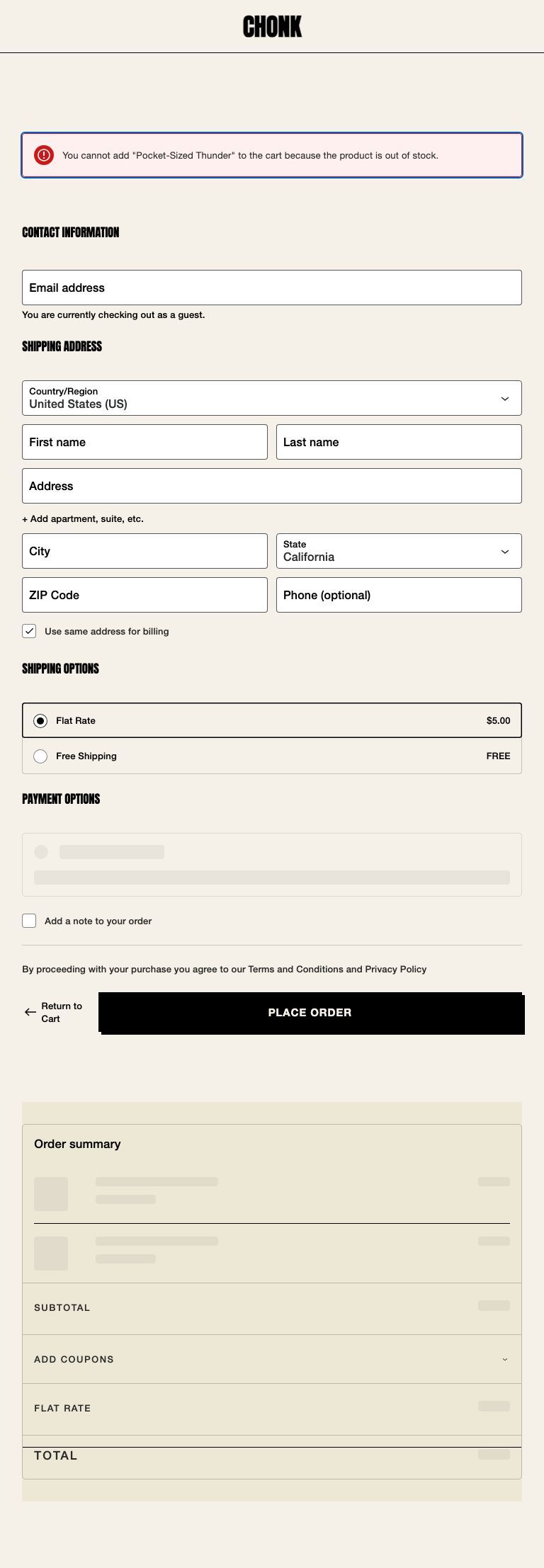
Task: Check Add a note to your order
Action: [29, 921]
